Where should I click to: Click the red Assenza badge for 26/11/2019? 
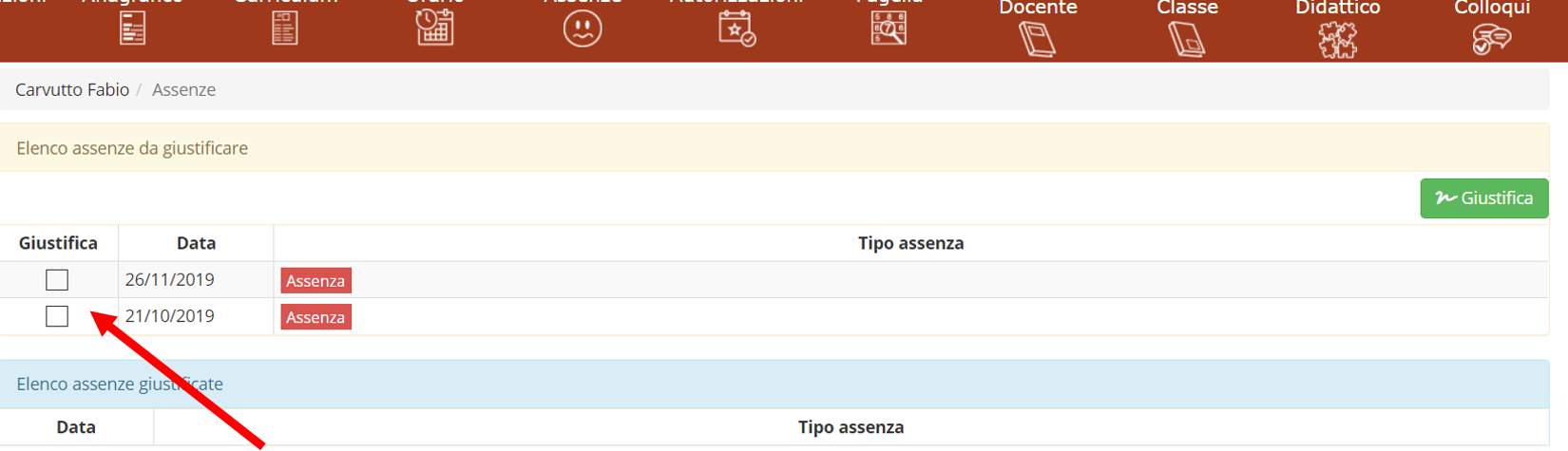pyautogui.click(x=316, y=281)
